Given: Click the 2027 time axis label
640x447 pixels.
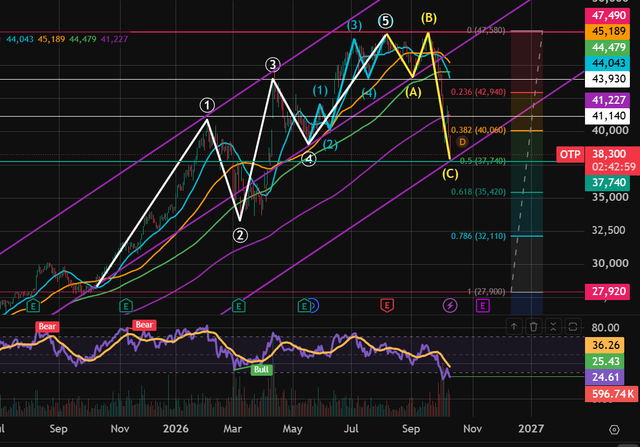Looking at the screenshot, I should [x=531, y=429].
